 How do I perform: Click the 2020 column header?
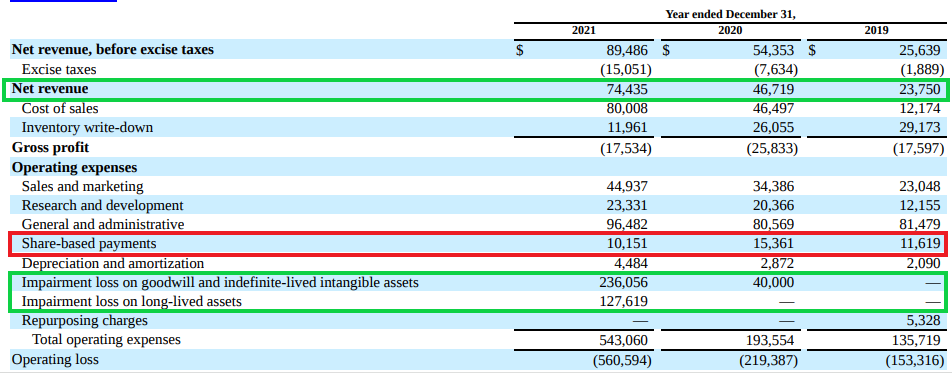coord(730,30)
